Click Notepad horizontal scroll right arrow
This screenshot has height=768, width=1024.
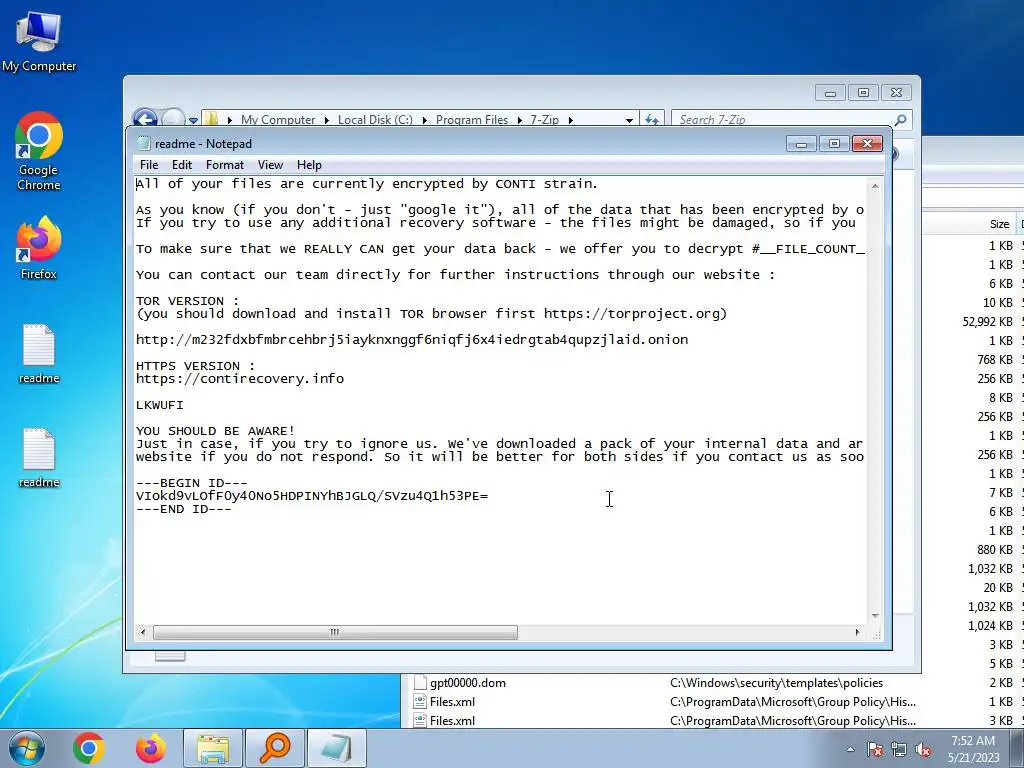click(857, 632)
